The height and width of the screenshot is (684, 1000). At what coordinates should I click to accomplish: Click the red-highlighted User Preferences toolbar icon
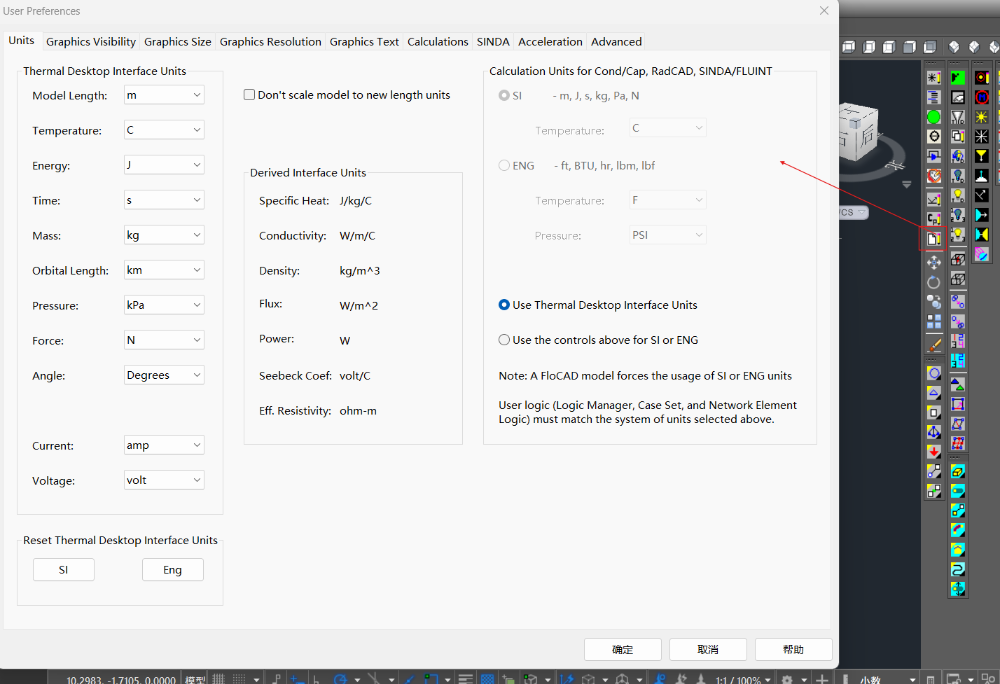933,239
